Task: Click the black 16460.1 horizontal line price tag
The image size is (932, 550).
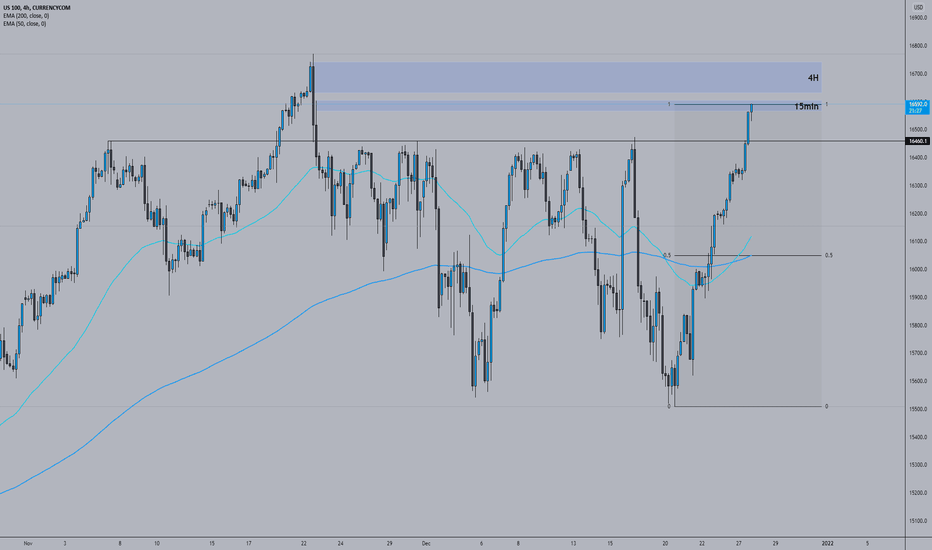Action: click(x=917, y=141)
